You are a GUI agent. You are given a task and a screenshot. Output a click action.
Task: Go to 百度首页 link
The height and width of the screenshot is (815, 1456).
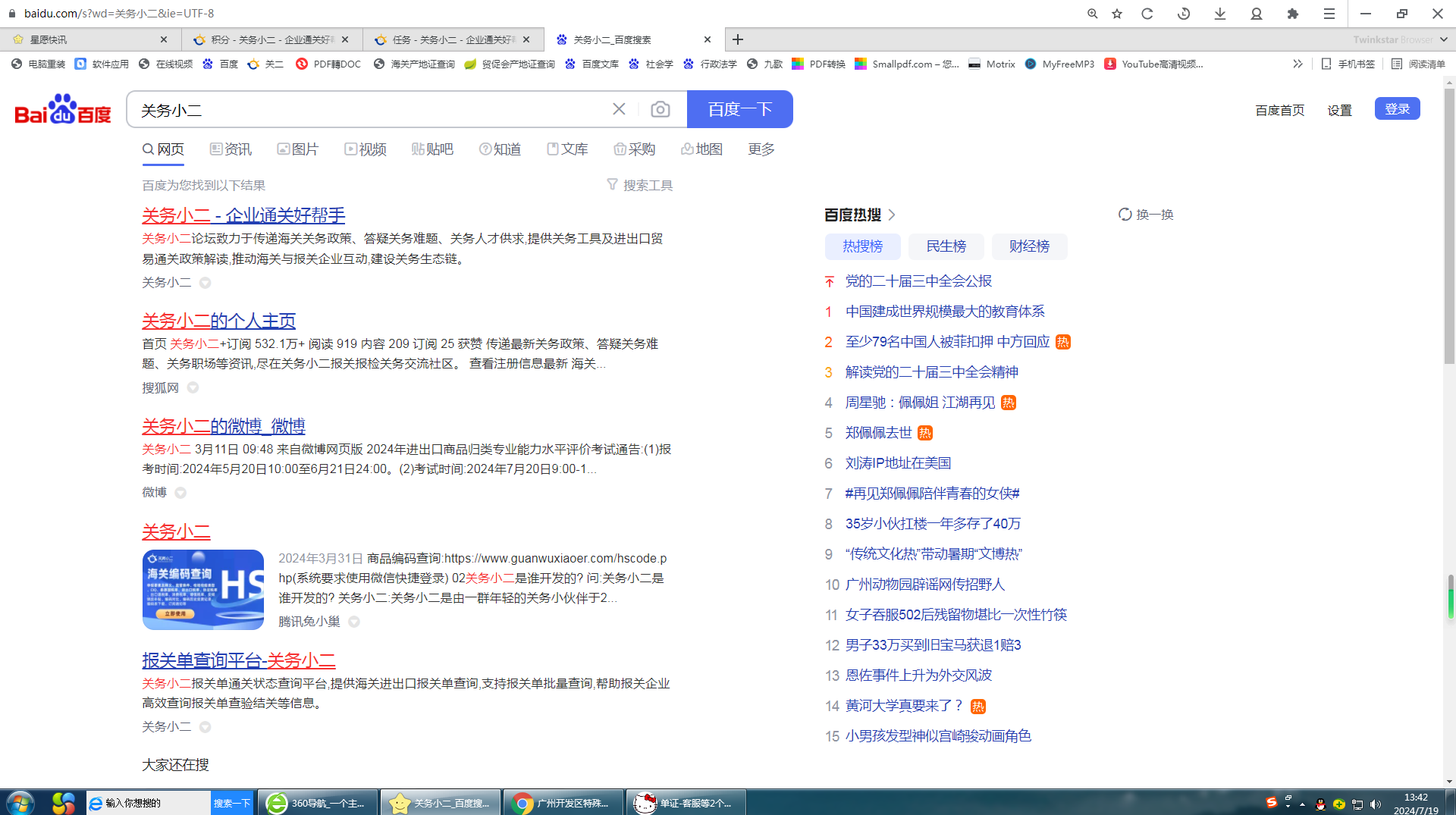(1279, 110)
